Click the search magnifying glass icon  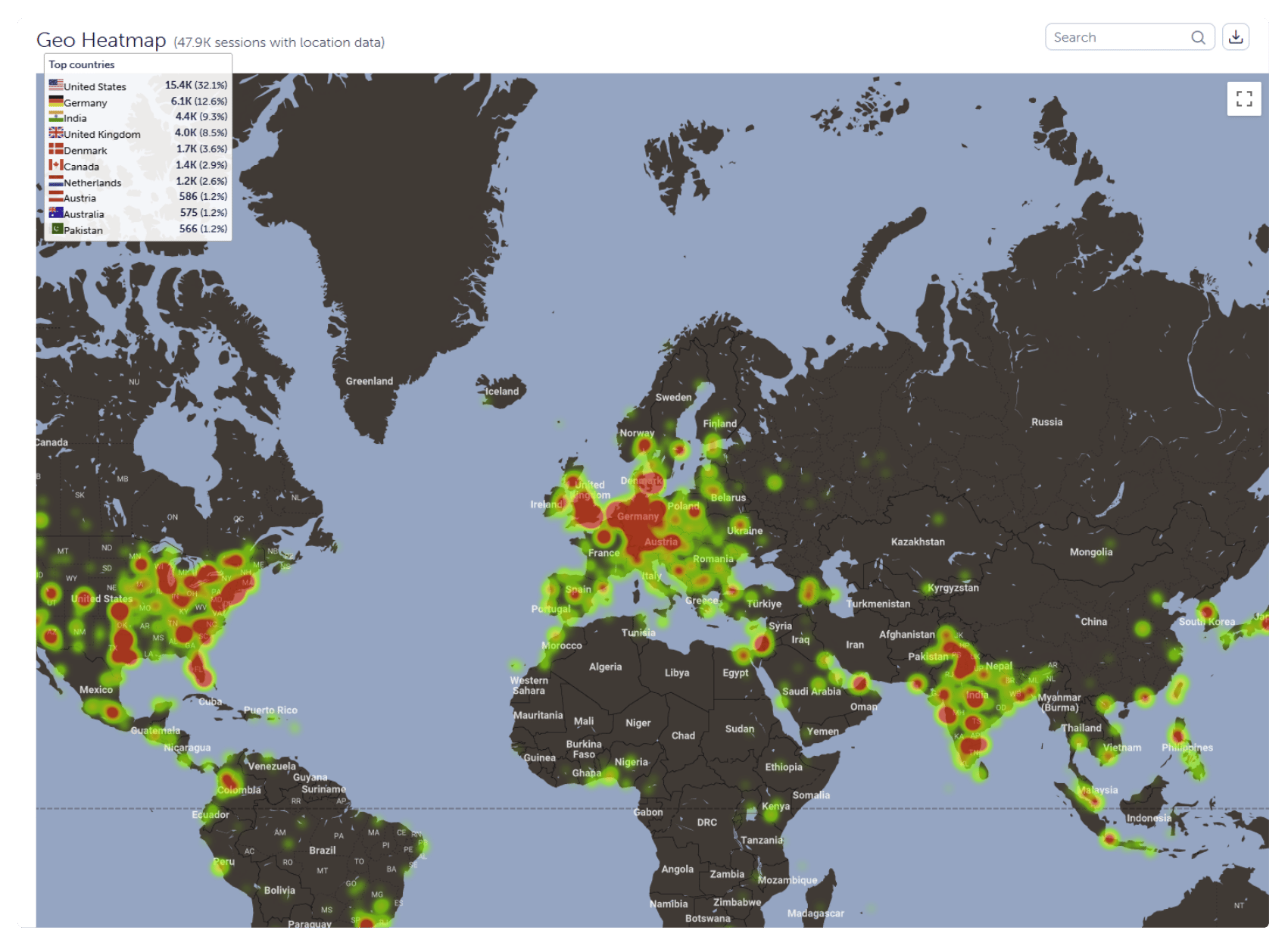coord(1199,36)
